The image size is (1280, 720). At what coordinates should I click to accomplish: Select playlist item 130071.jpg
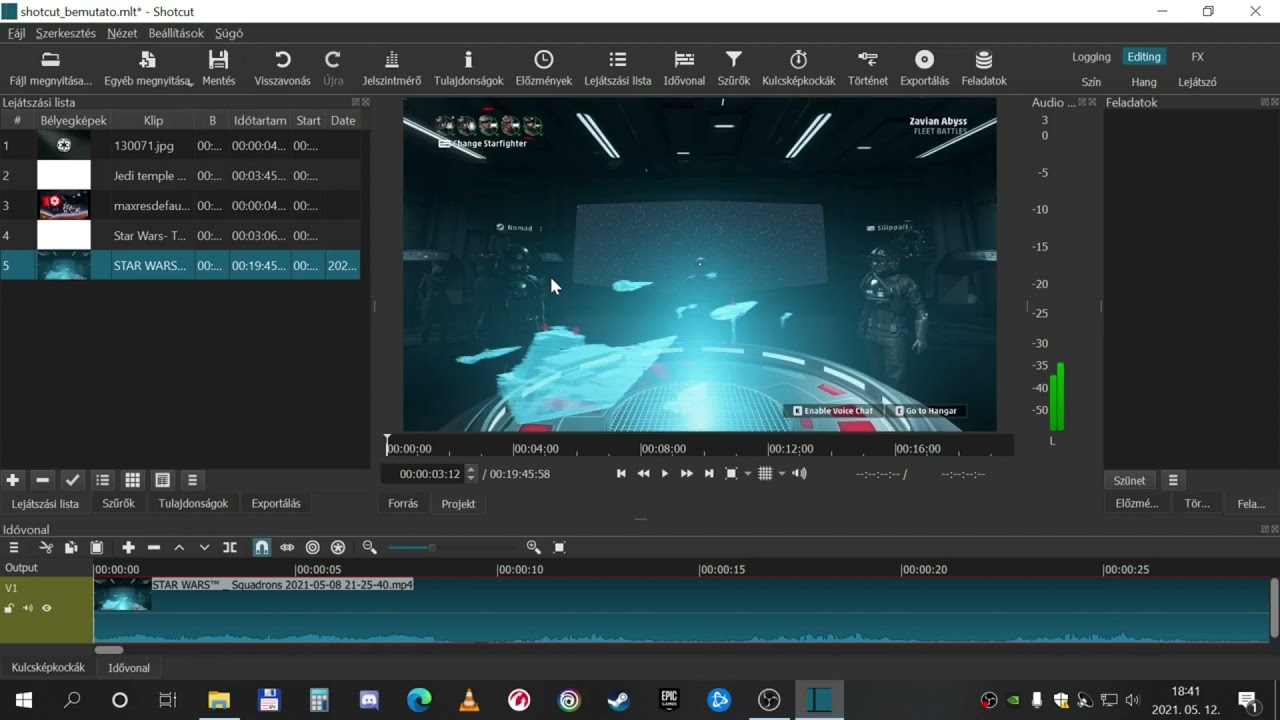pos(180,145)
